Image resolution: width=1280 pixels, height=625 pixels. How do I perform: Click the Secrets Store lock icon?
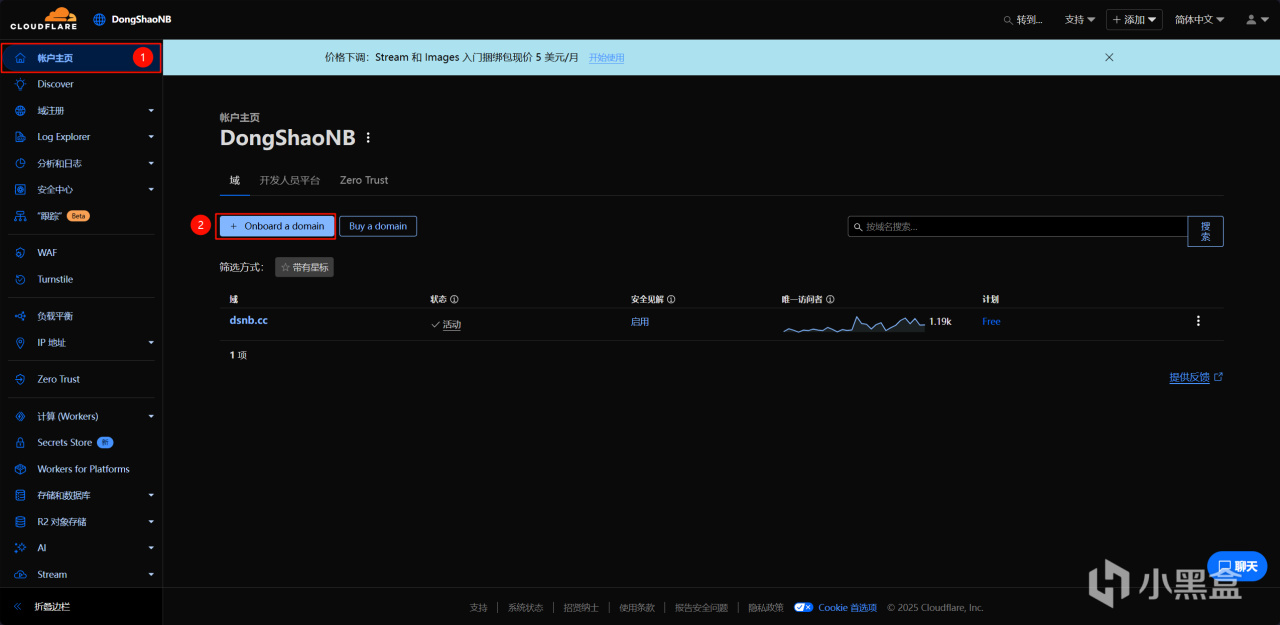(x=20, y=442)
